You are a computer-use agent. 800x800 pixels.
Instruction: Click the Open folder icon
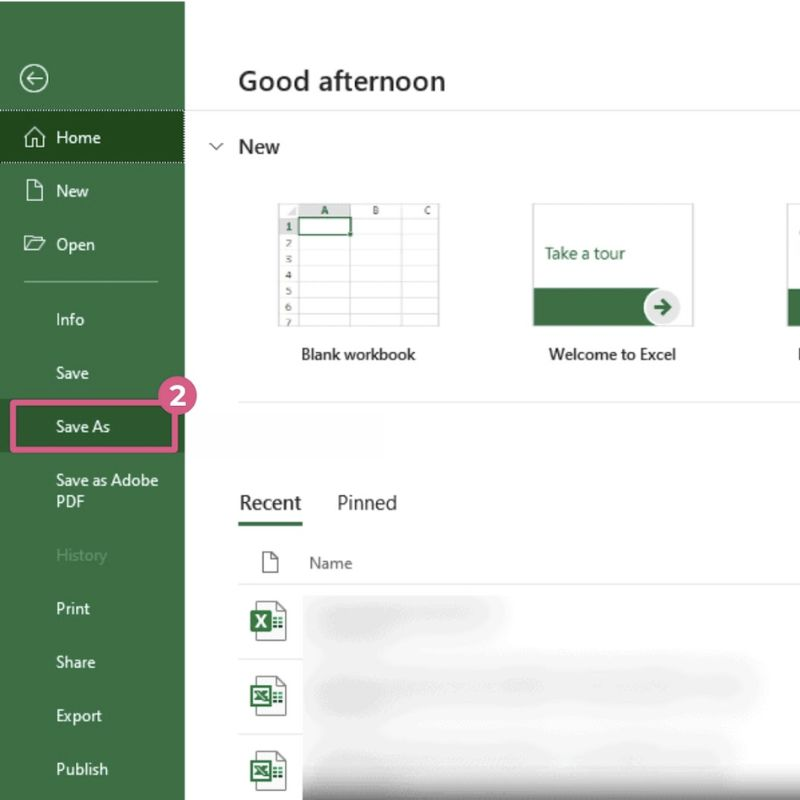pos(35,243)
